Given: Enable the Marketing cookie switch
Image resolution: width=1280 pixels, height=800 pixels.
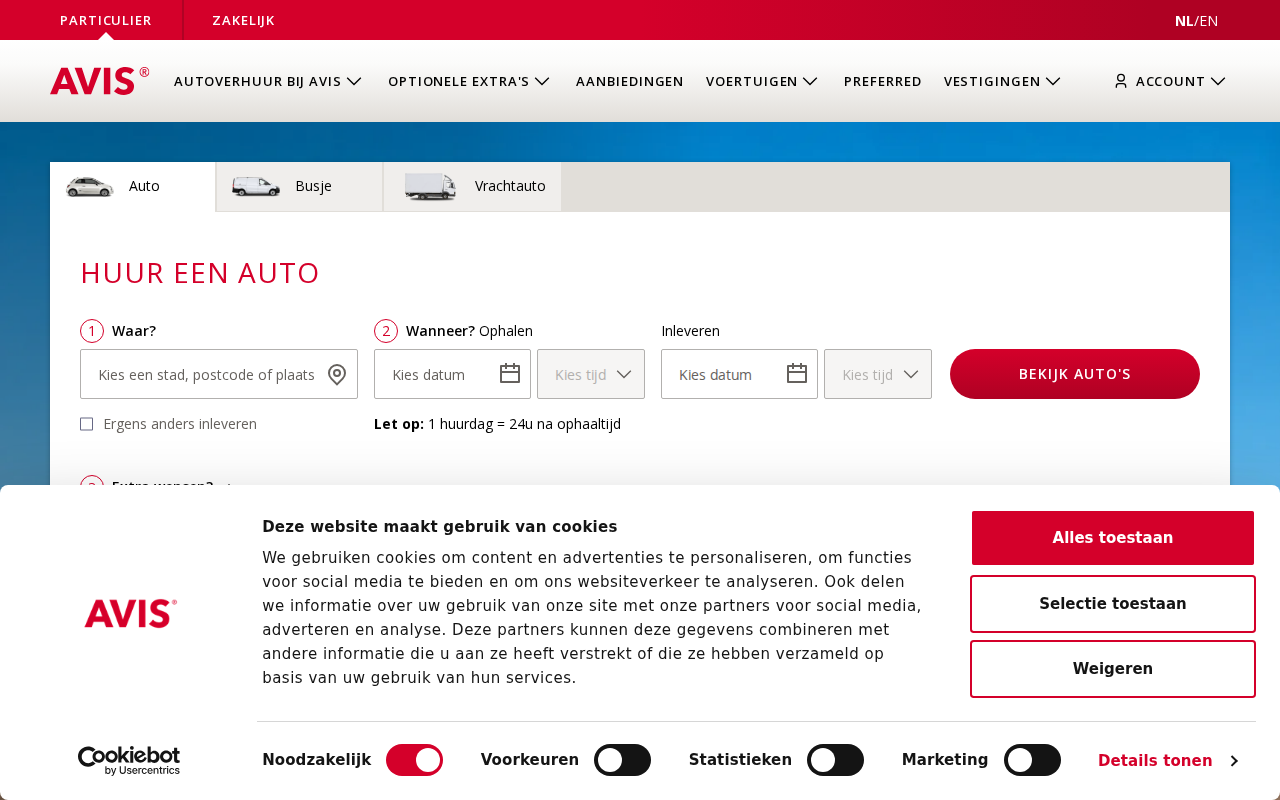Looking at the screenshot, I should pyautogui.click(x=1032, y=760).
